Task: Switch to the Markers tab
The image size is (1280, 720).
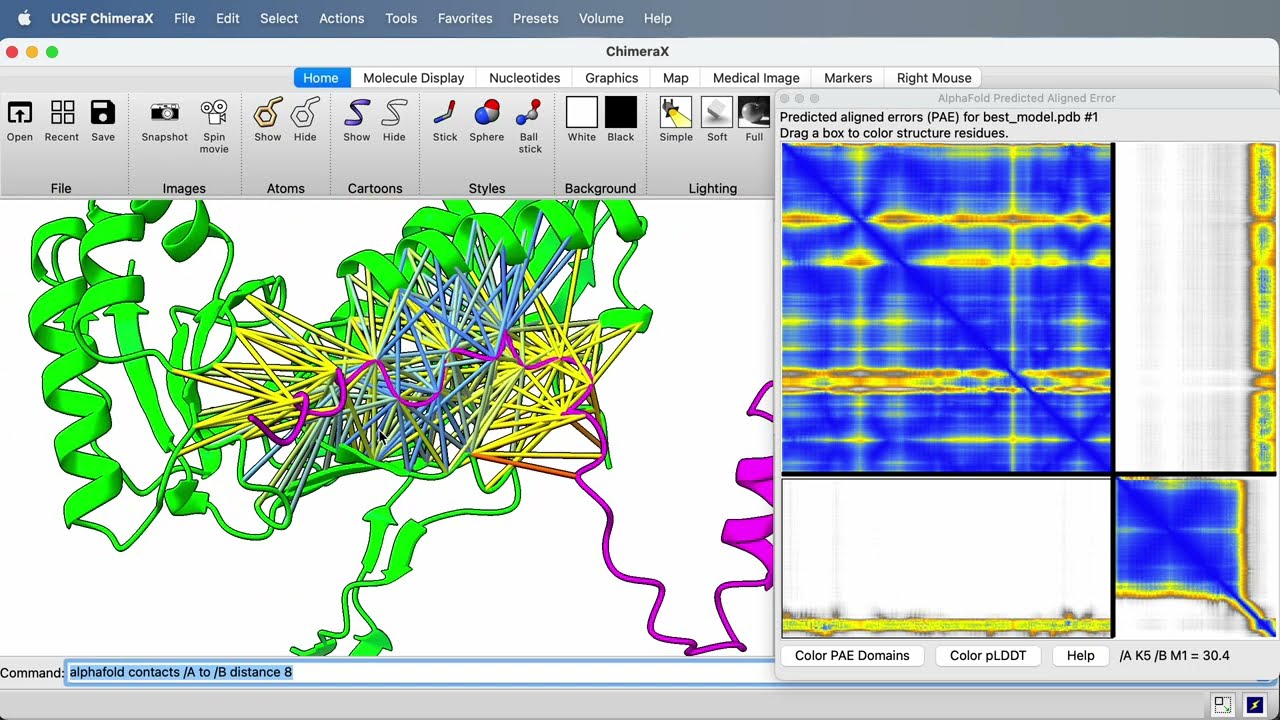Action: [848, 78]
